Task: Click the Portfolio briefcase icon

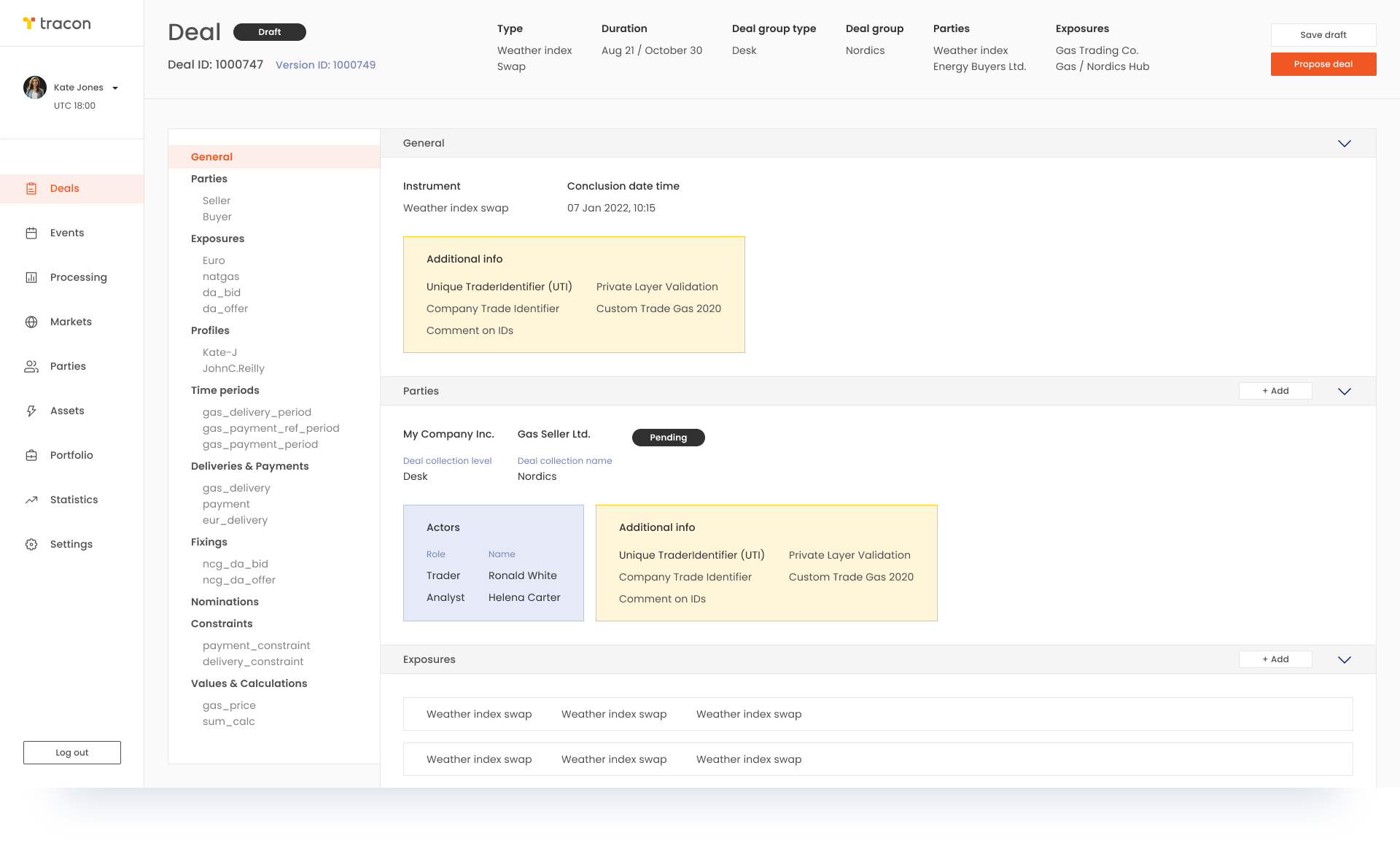Action: tap(31, 456)
